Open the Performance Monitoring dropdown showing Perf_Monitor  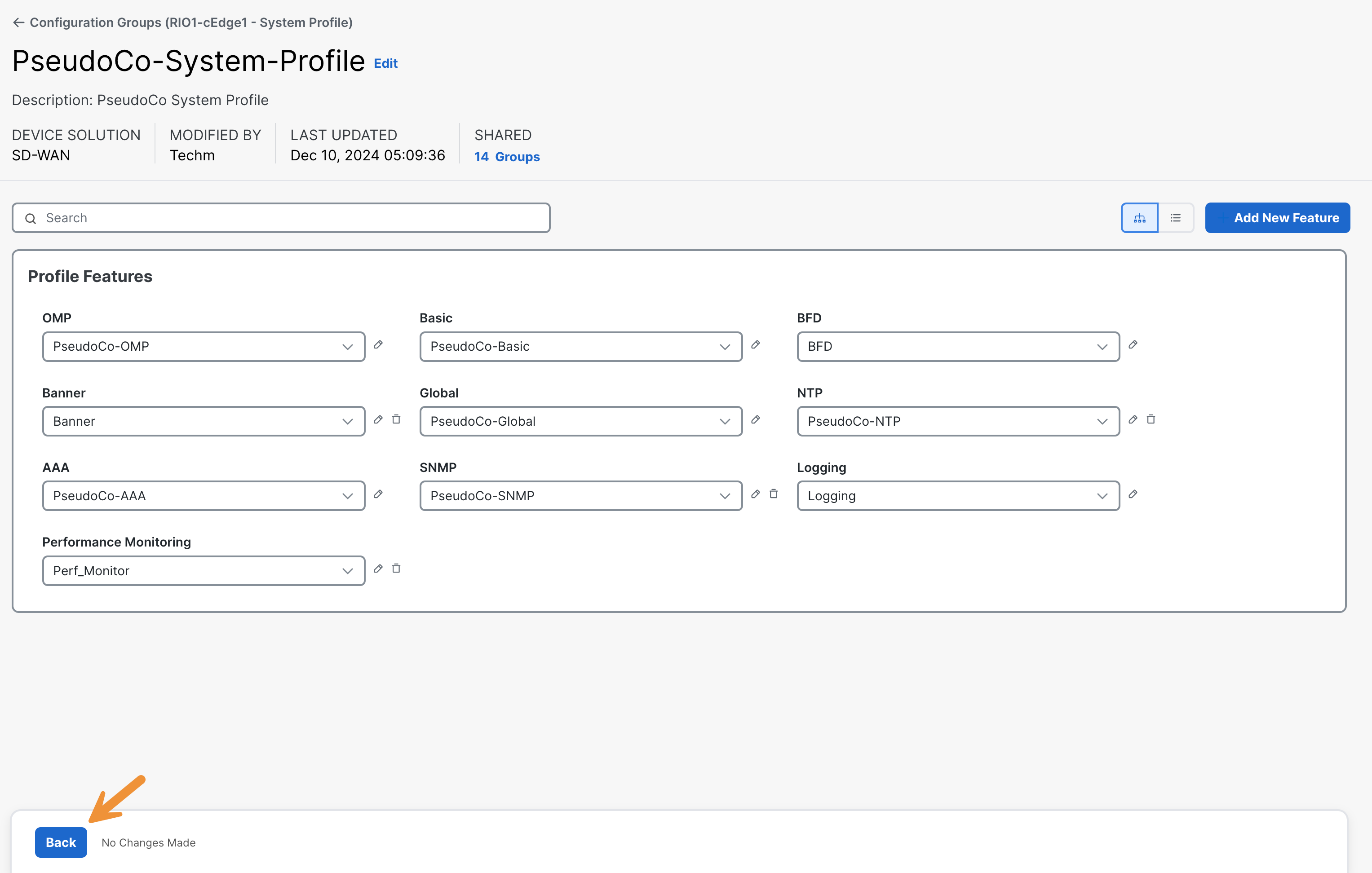[204, 571]
